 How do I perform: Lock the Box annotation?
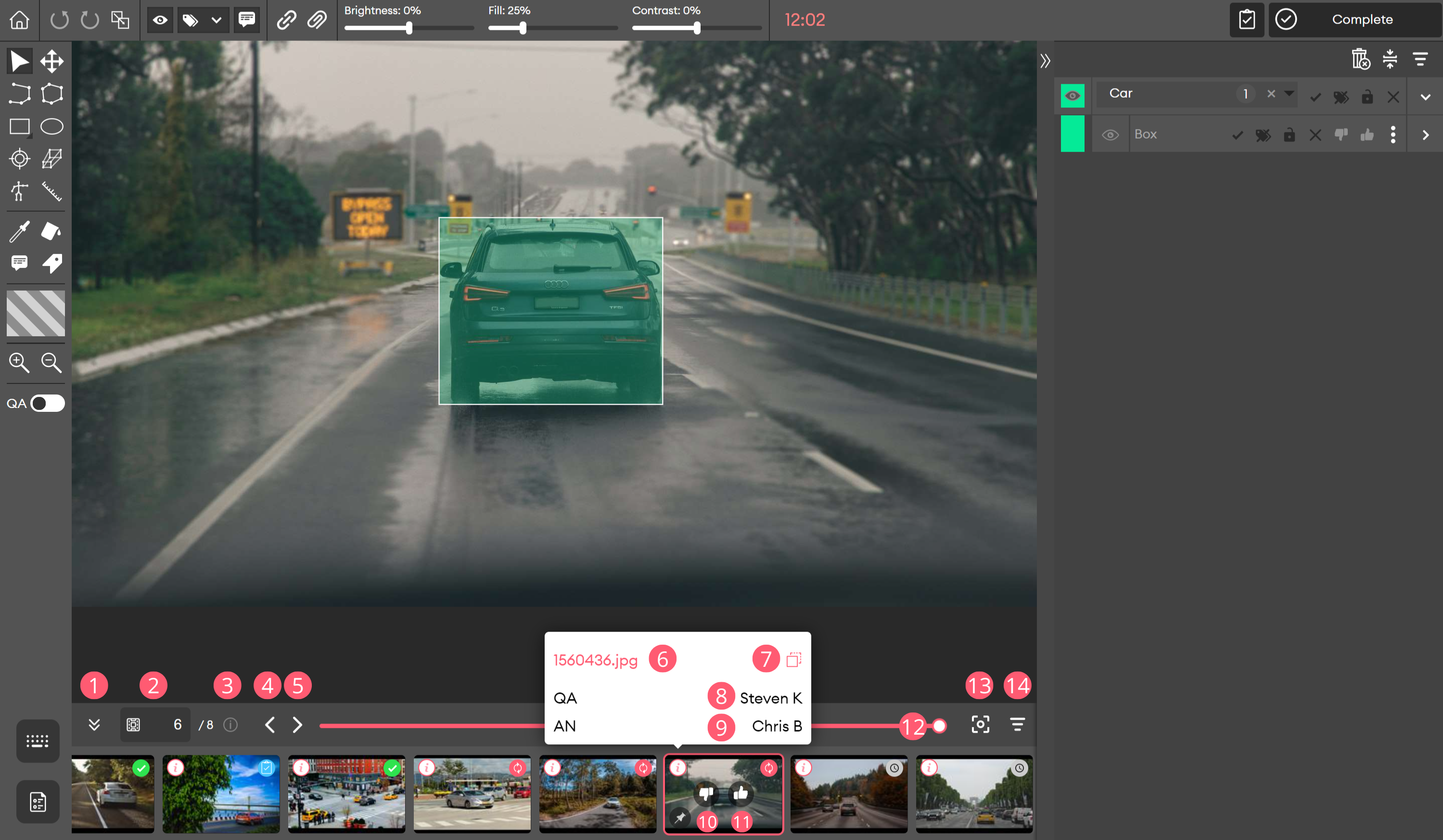tap(1289, 135)
